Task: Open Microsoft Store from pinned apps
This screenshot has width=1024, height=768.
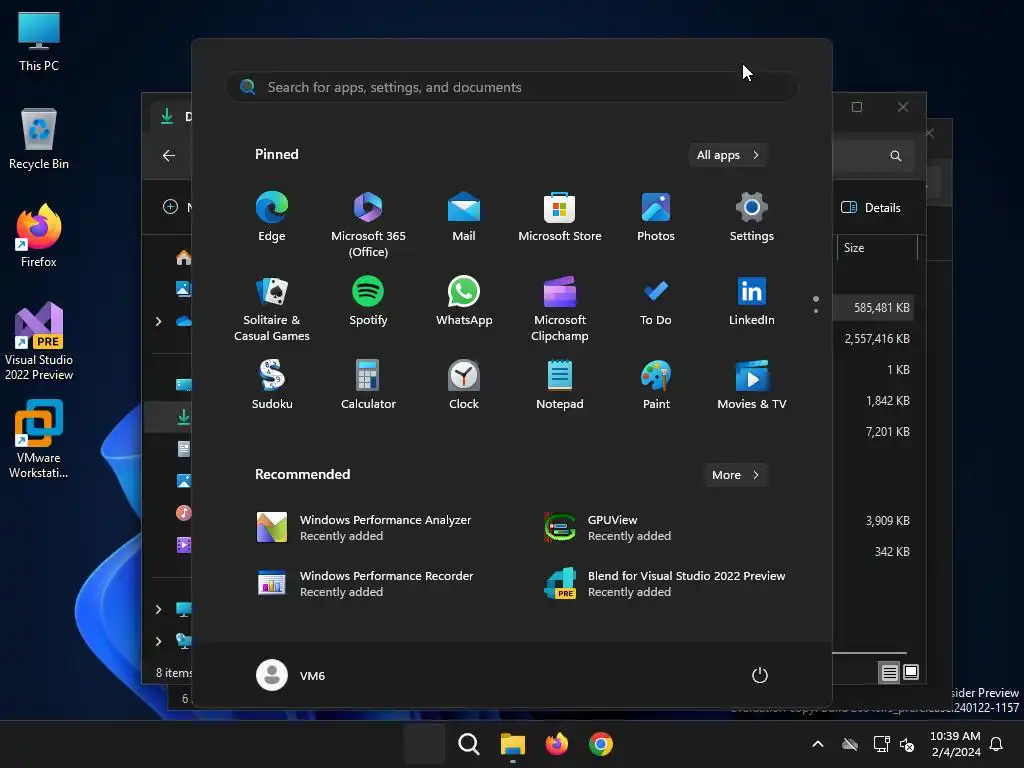Action: [560, 217]
